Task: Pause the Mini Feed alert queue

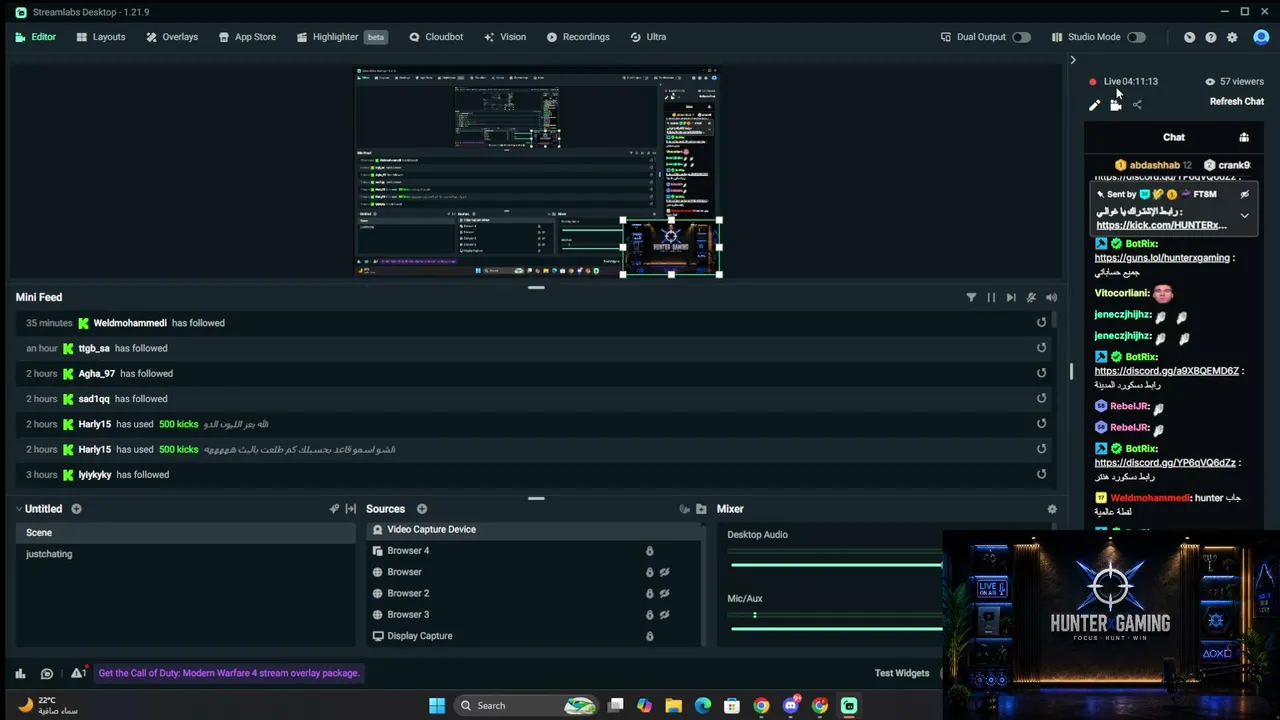Action: 991,297
